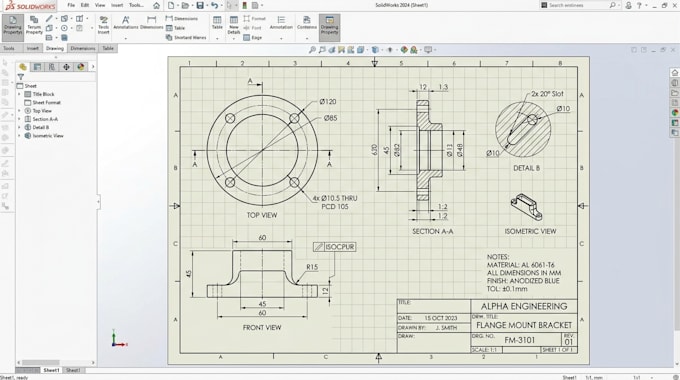The image size is (680, 380).
Task: Click the Shortand Wanes button
Action: (186, 38)
